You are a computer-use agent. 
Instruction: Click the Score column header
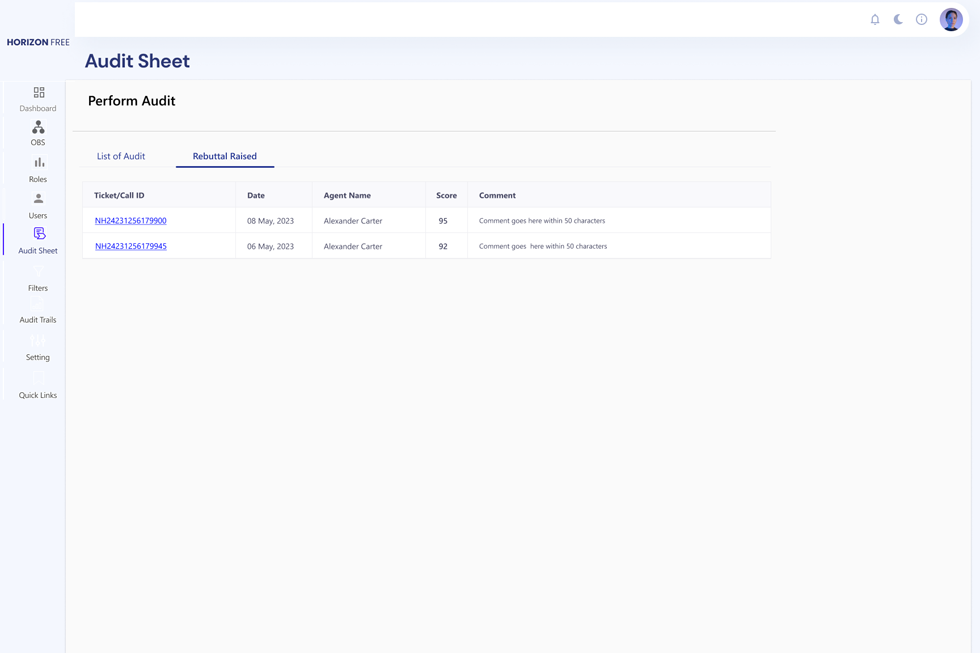coord(446,195)
